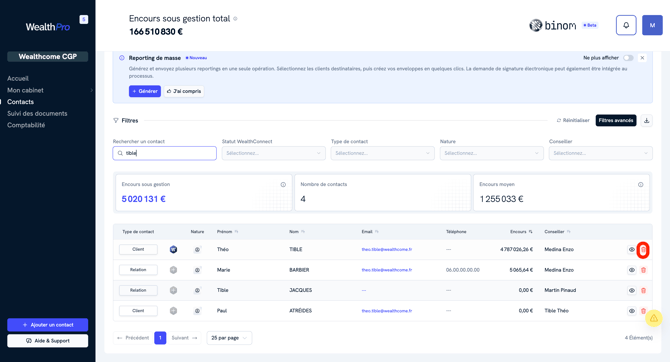The height and width of the screenshot is (362, 670).
Task: Open the email link in Paul ATRÉIDES row
Action: (x=387, y=311)
